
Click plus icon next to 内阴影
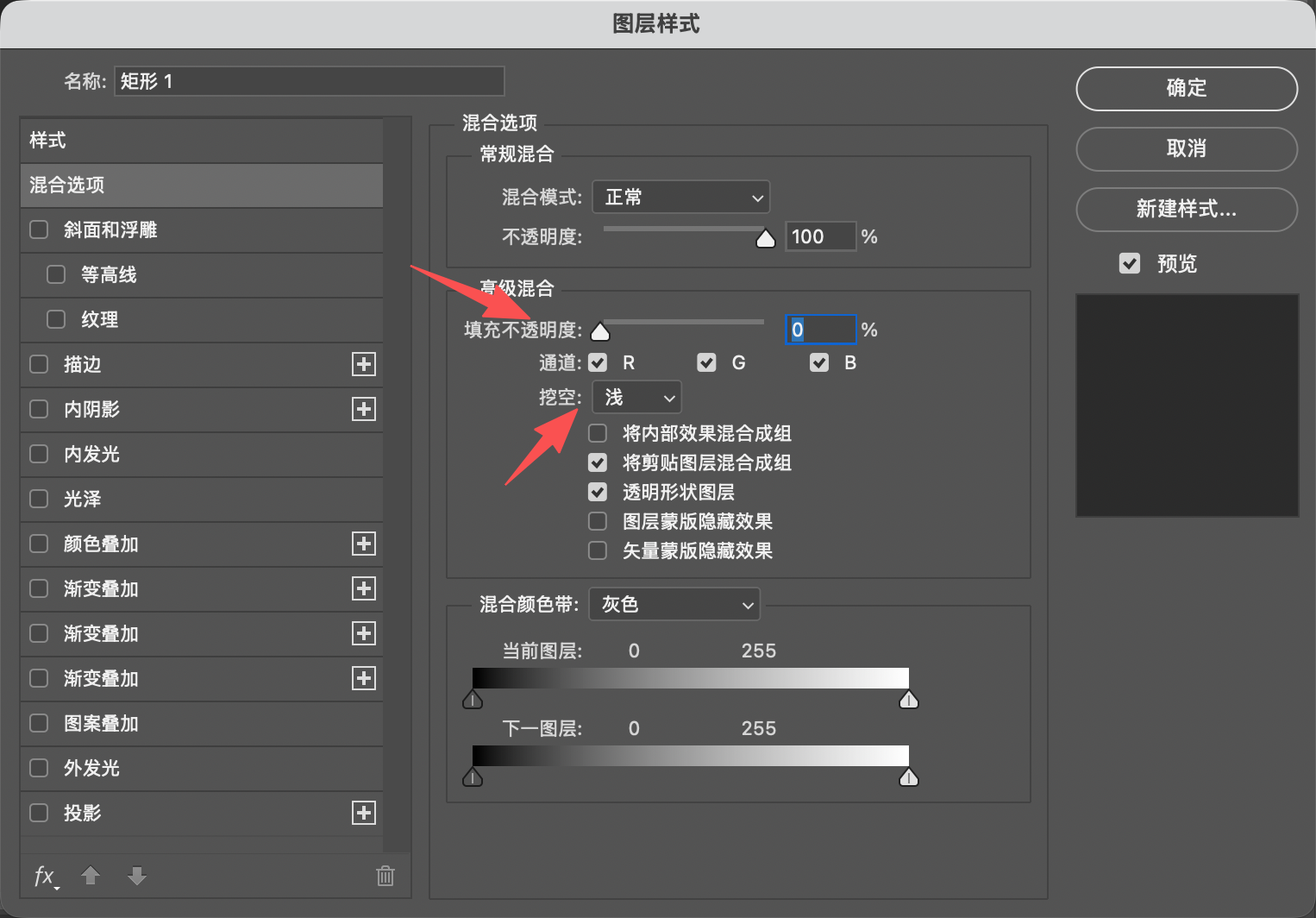pos(364,409)
